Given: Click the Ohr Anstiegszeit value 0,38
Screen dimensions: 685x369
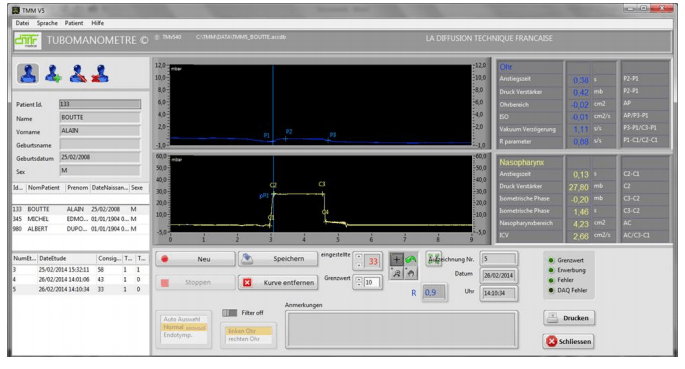Looking at the screenshot, I should tap(581, 80).
